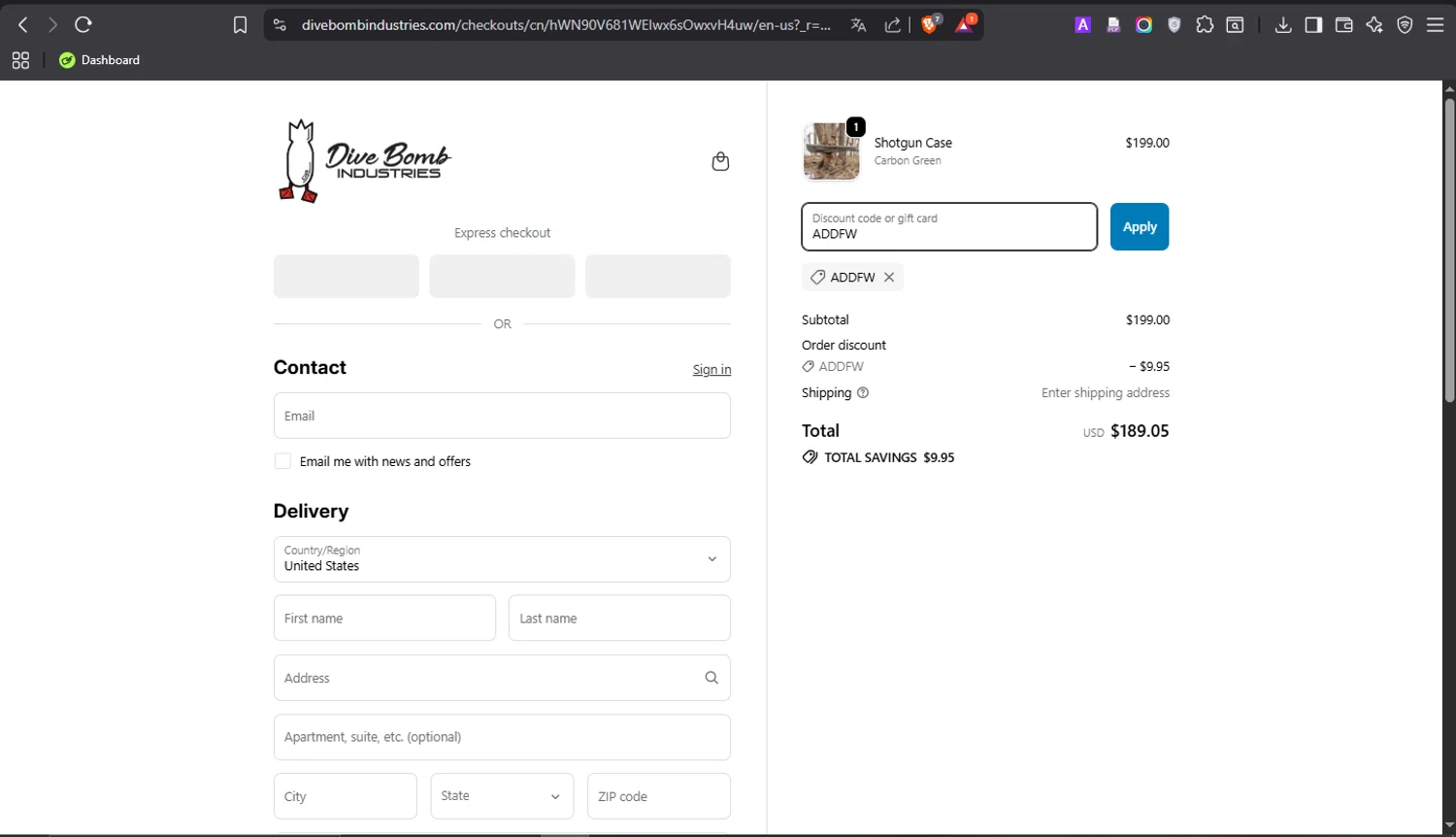
Task: Select the middle express checkout button
Action: (502, 277)
